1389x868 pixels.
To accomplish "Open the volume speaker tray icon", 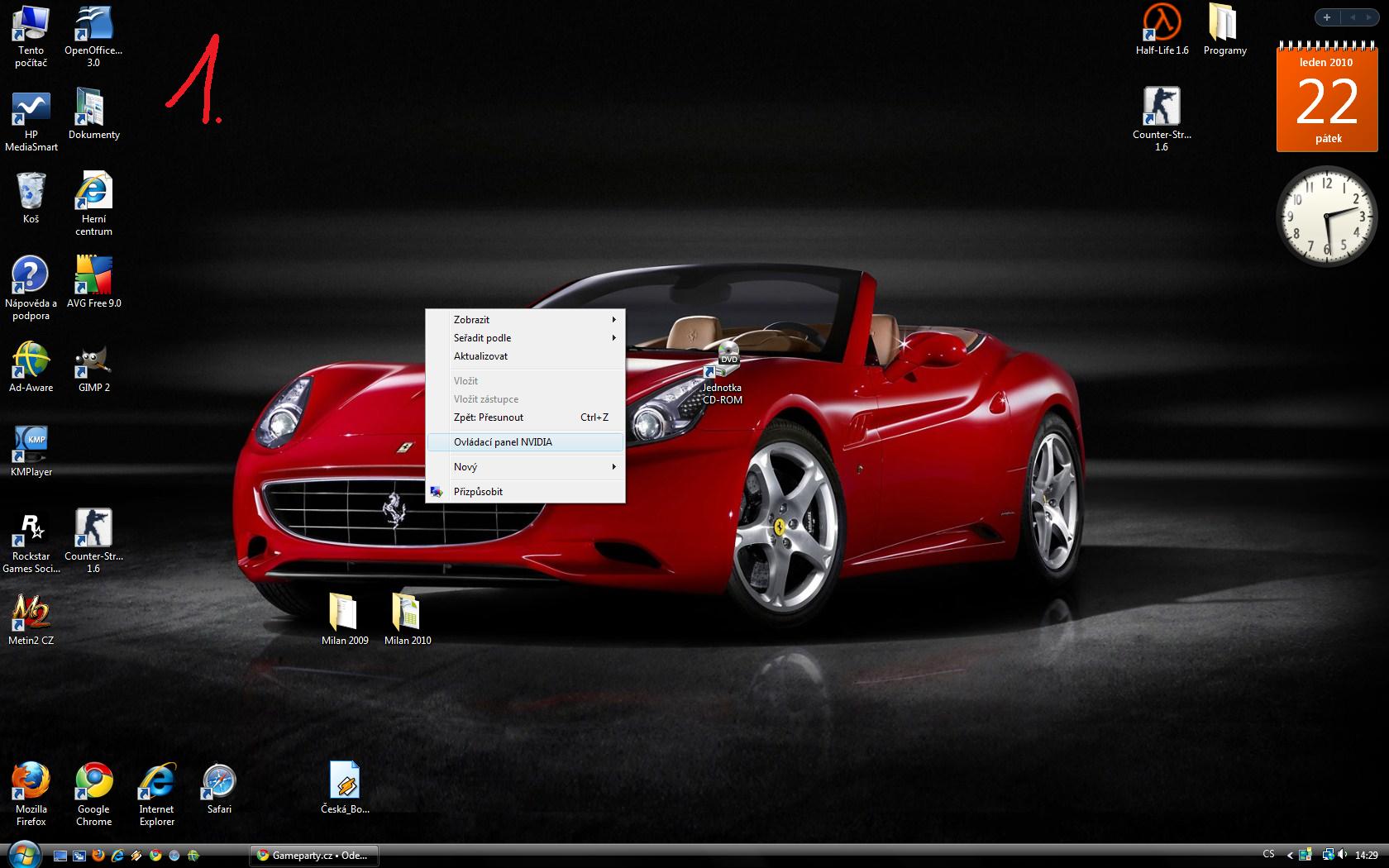I will pyautogui.click(x=1342, y=854).
